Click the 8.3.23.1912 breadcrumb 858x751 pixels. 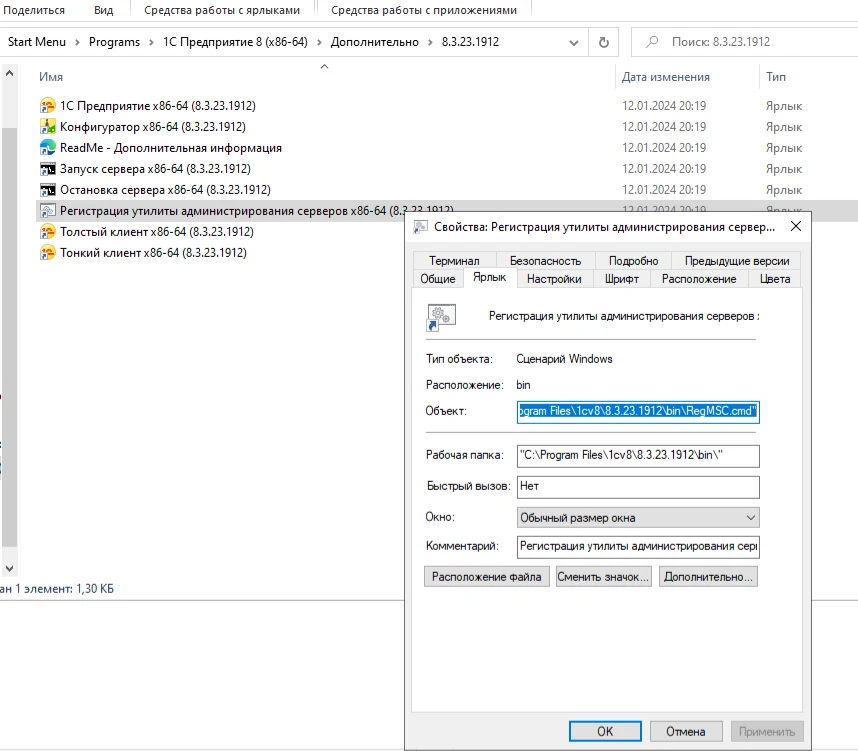(x=471, y=42)
